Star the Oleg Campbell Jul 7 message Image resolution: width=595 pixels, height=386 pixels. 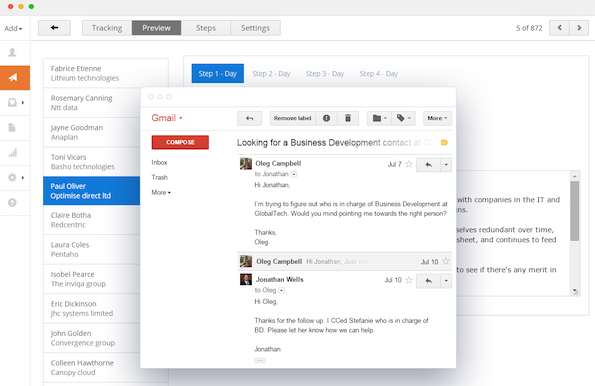[409, 164]
